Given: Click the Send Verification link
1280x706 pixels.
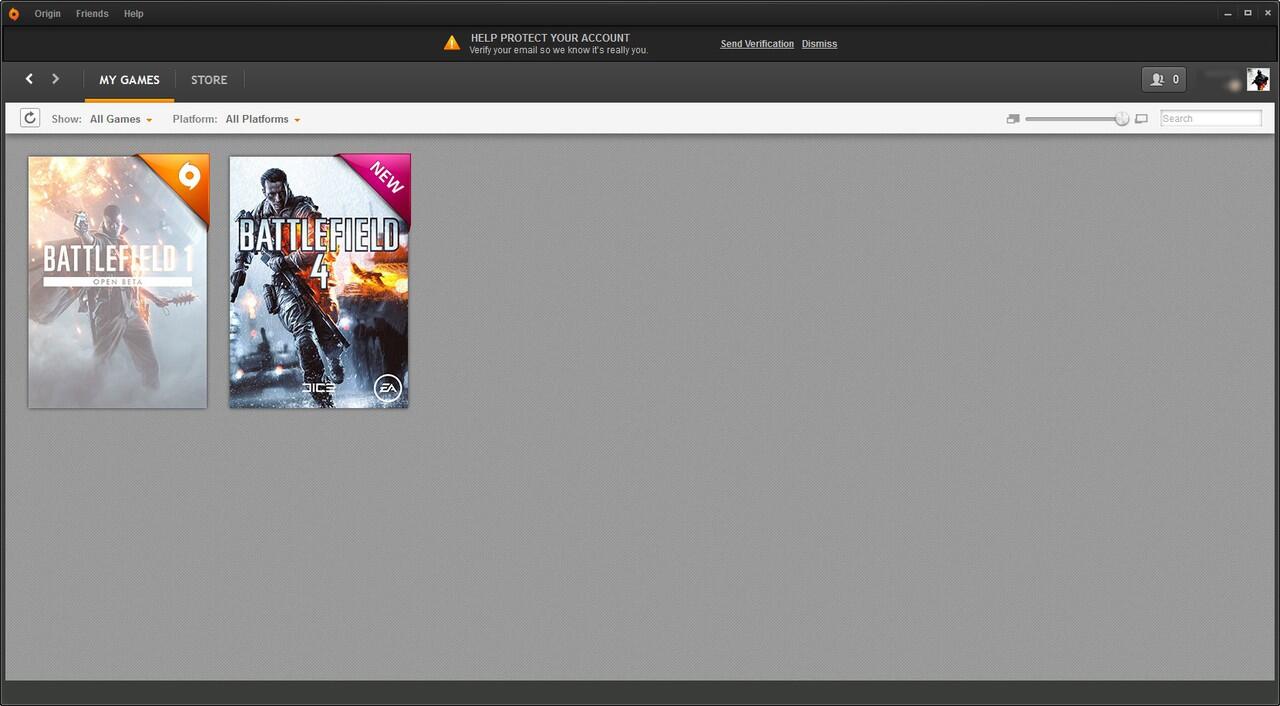Looking at the screenshot, I should click(x=757, y=44).
